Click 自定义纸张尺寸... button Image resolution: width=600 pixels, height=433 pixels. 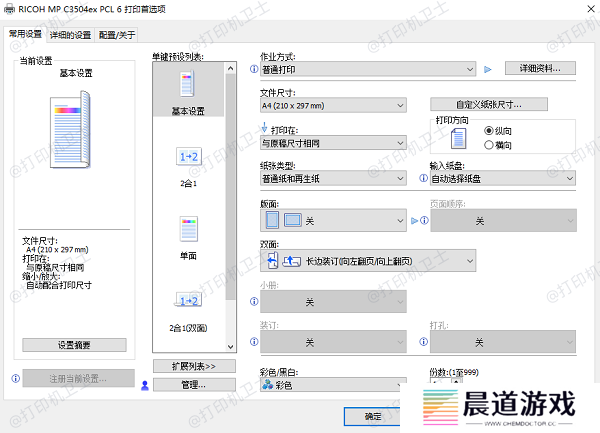[x=489, y=104]
